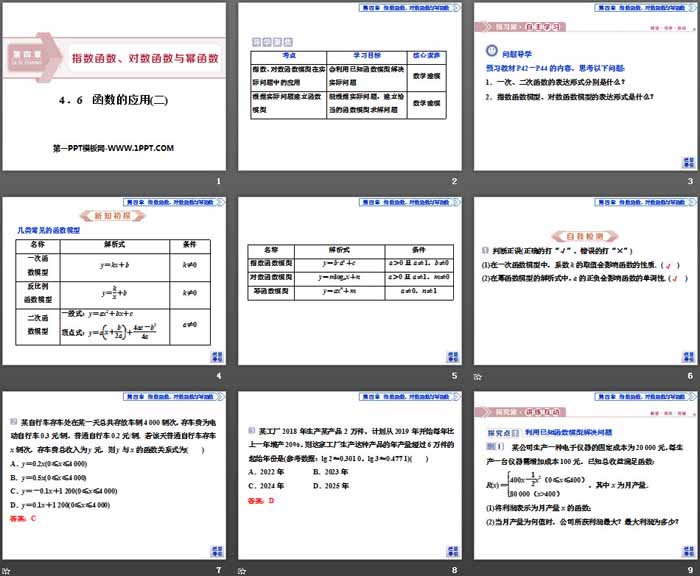Click slide number 9 label
The image size is (700, 576).
coord(690,570)
